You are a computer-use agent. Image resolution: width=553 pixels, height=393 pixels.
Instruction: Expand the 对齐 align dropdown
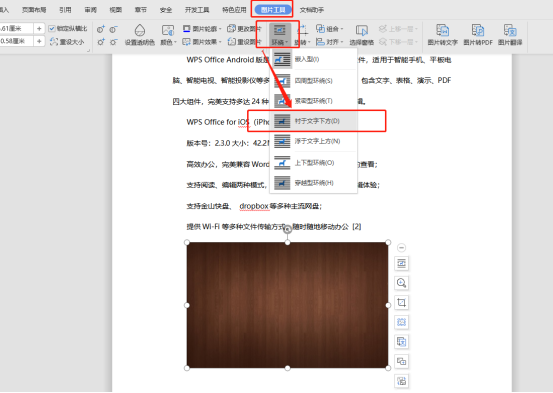point(329,42)
